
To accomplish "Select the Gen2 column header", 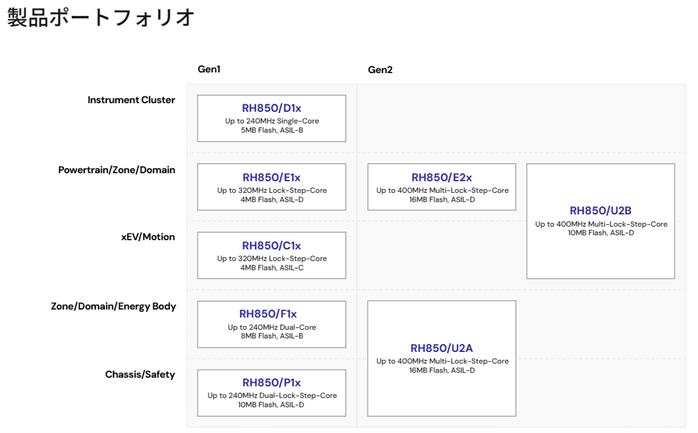I will click(380, 70).
